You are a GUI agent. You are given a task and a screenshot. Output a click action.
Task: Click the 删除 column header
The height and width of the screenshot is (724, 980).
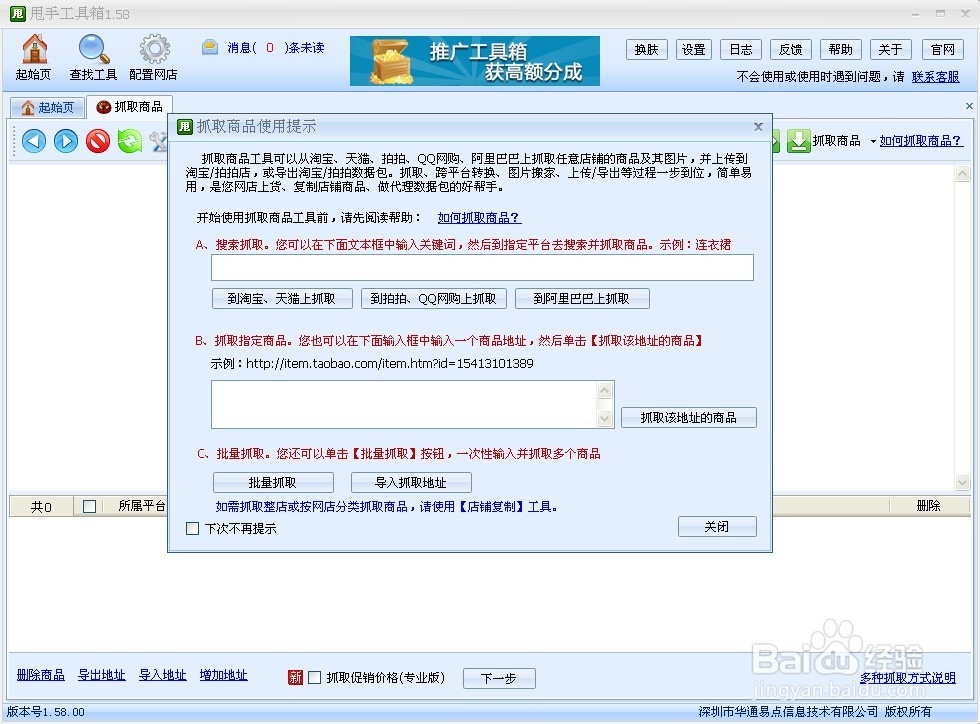click(928, 506)
